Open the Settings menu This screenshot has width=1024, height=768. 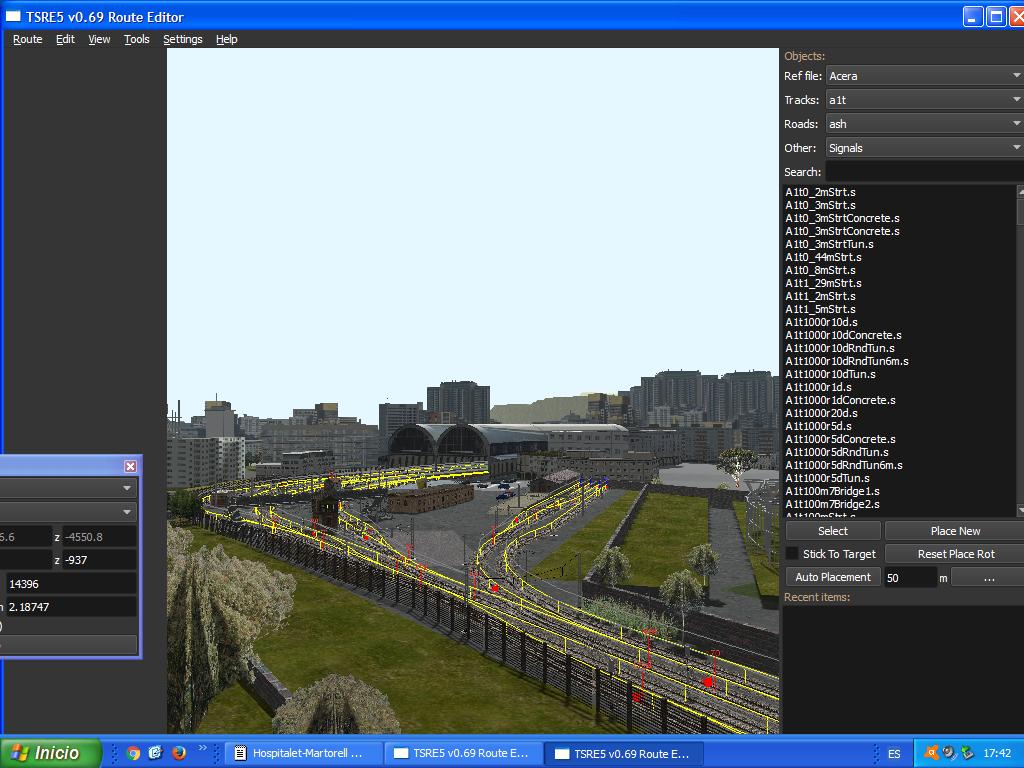[x=182, y=39]
